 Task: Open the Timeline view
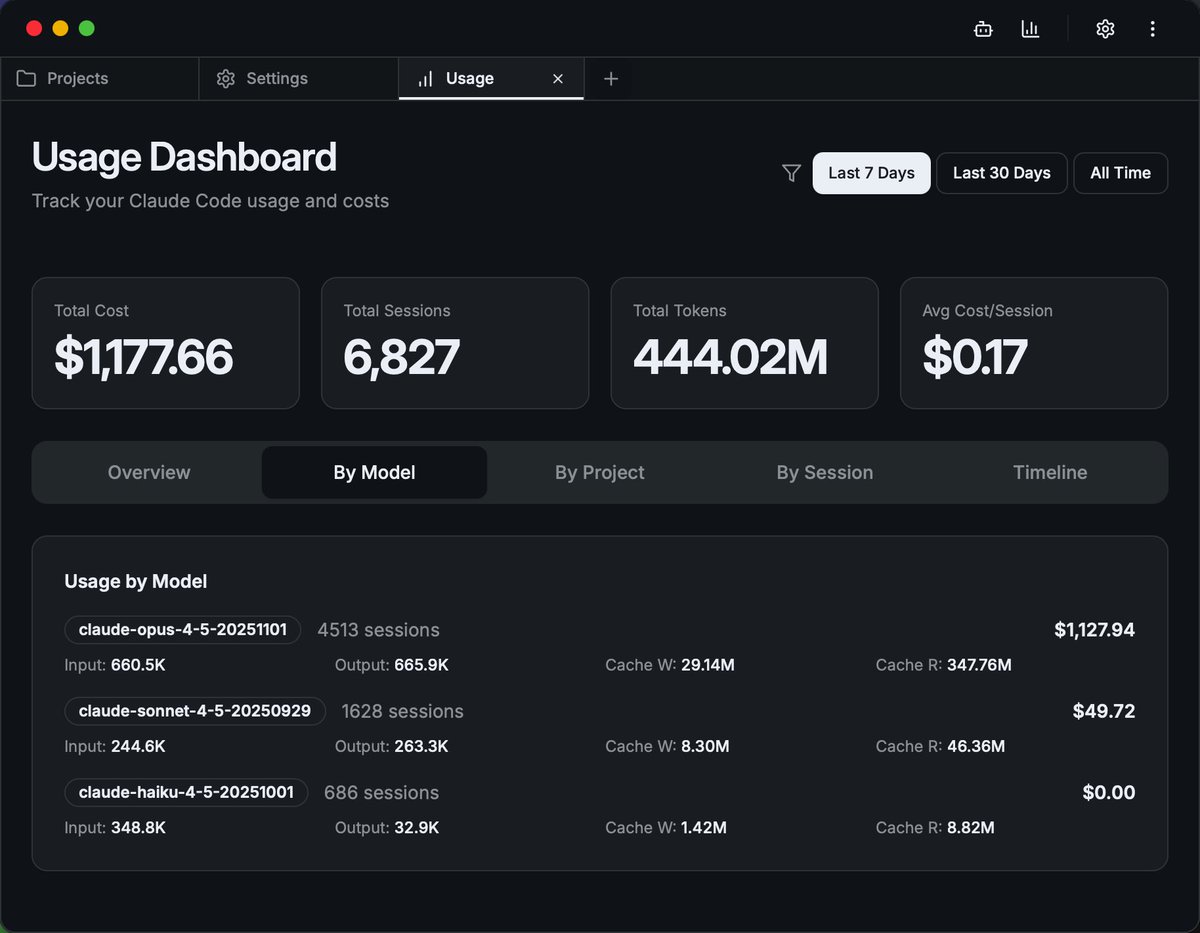1050,472
